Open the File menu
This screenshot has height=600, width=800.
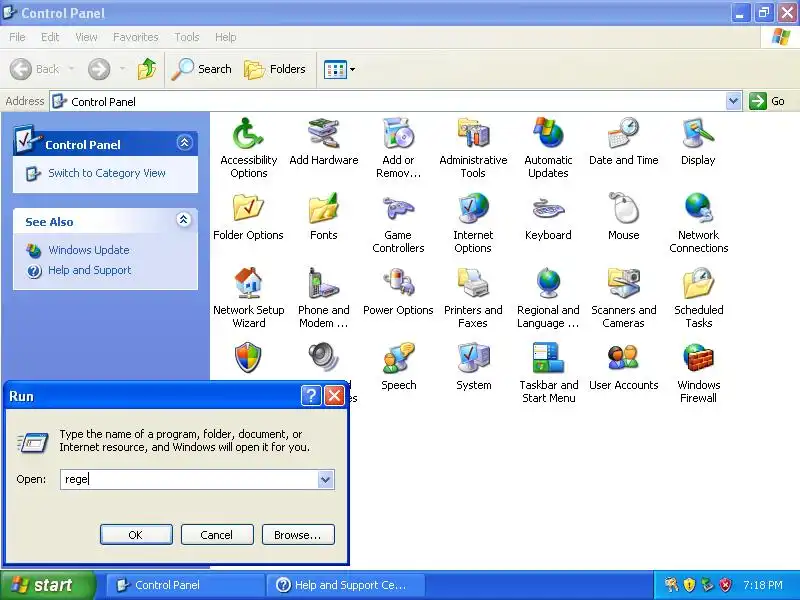click(17, 37)
